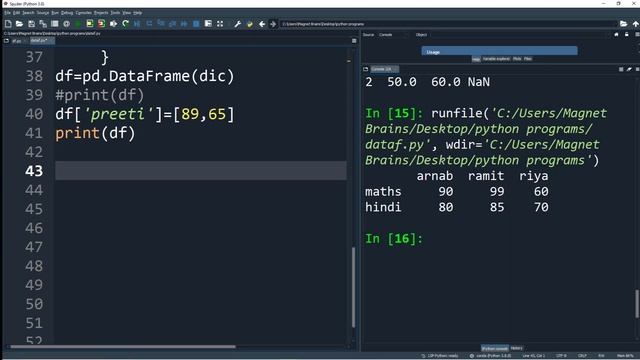Click the working directory path field

[448, 24]
